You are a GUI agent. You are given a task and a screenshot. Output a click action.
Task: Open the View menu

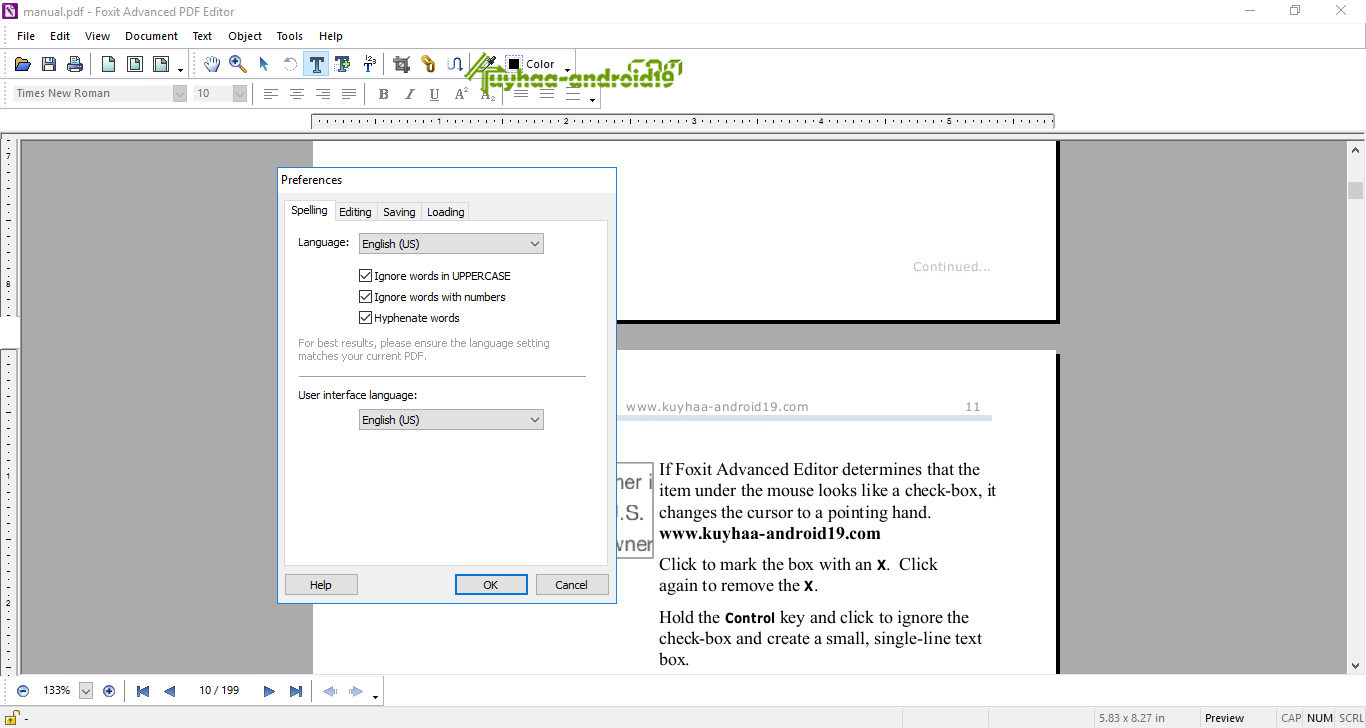click(x=98, y=36)
